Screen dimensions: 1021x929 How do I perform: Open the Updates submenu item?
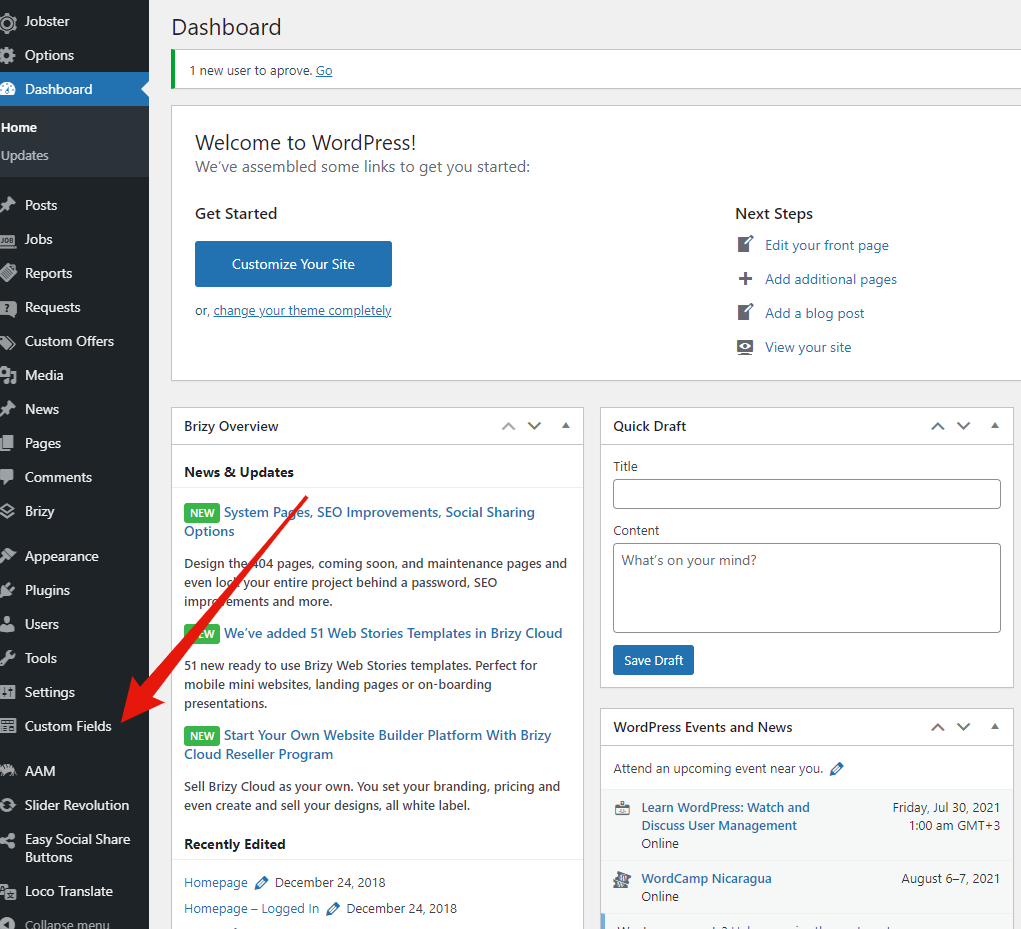pos(25,156)
